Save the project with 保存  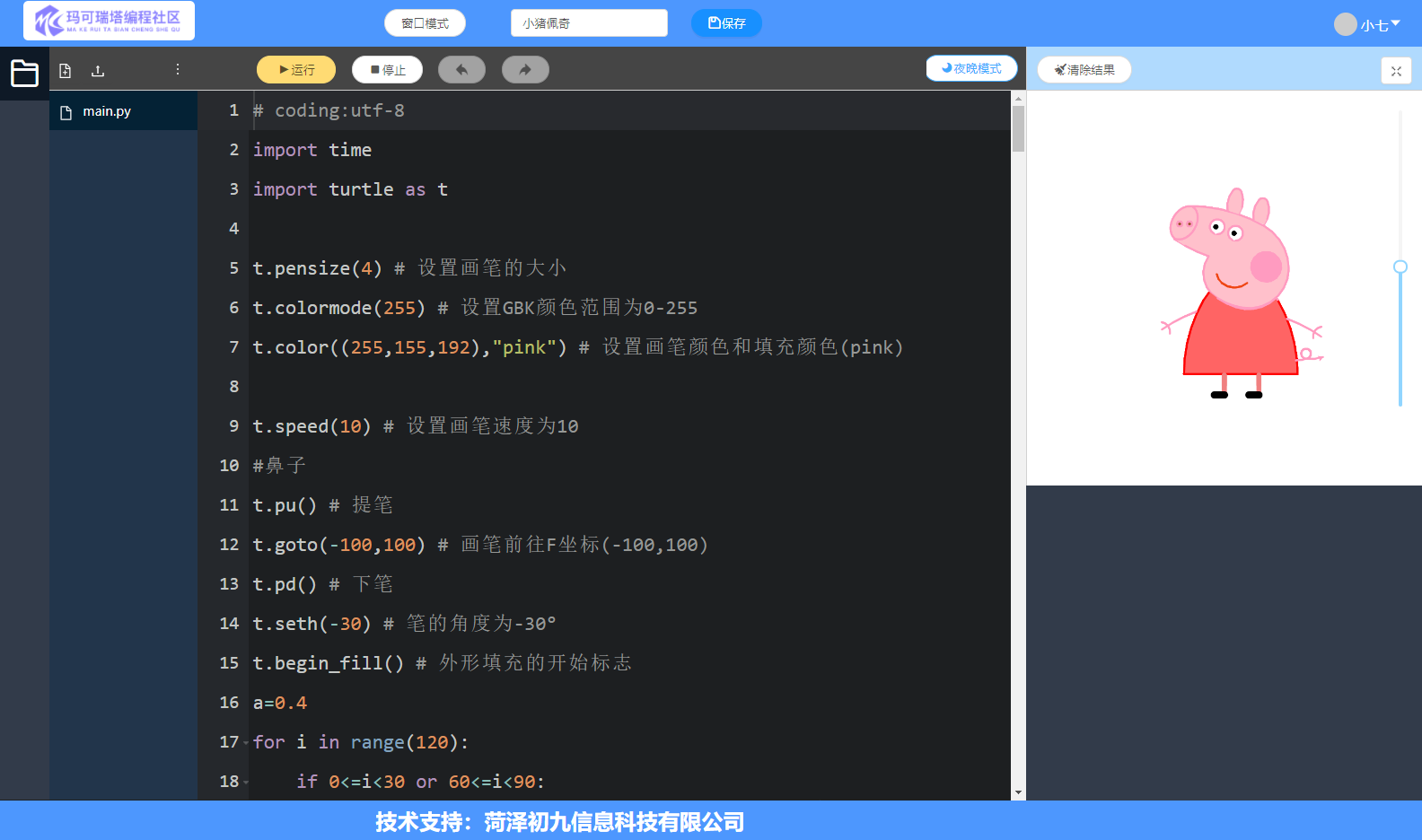click(x=726, y=23)
